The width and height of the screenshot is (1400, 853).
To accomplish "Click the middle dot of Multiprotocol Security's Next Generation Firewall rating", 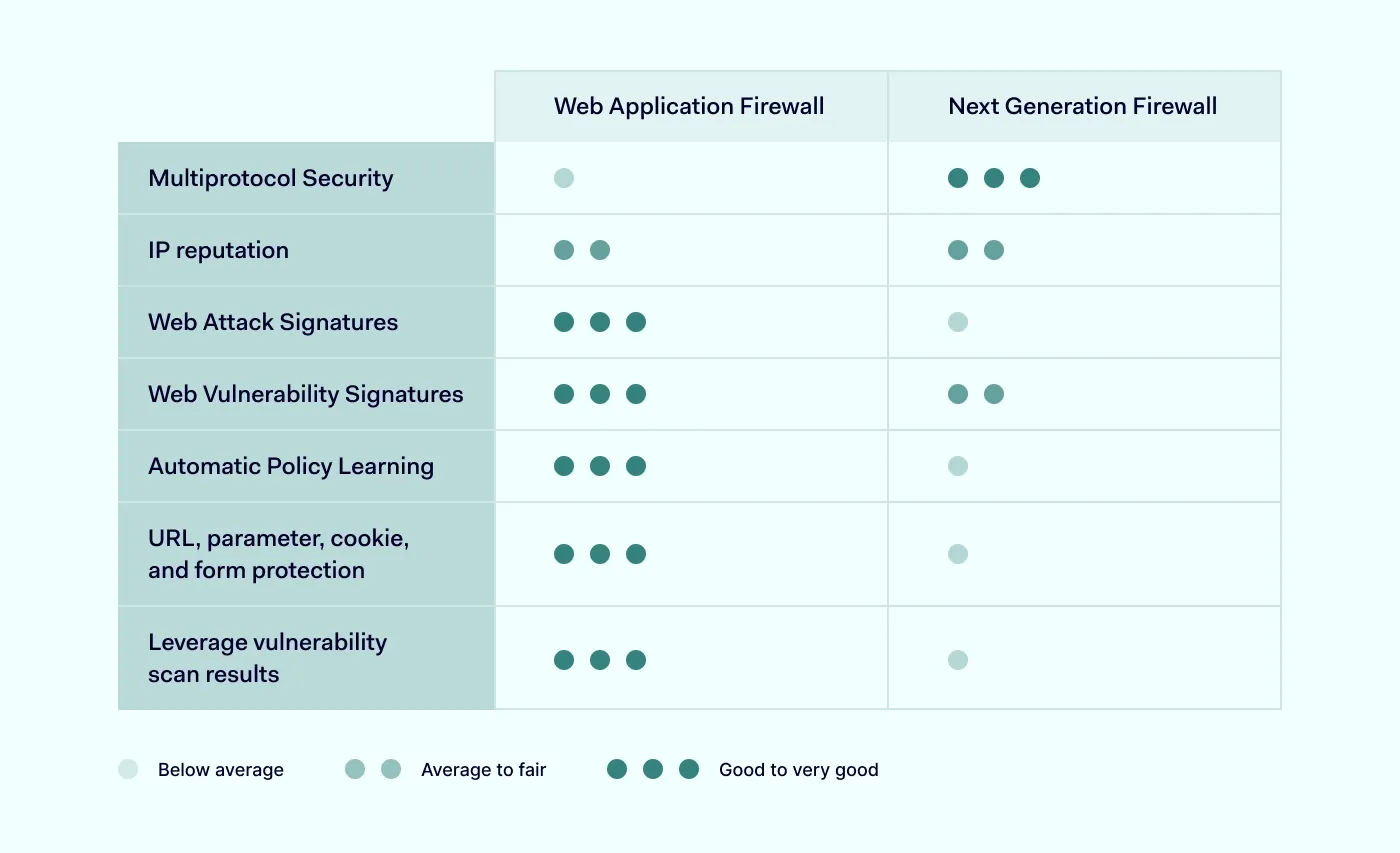I will 994,178.
